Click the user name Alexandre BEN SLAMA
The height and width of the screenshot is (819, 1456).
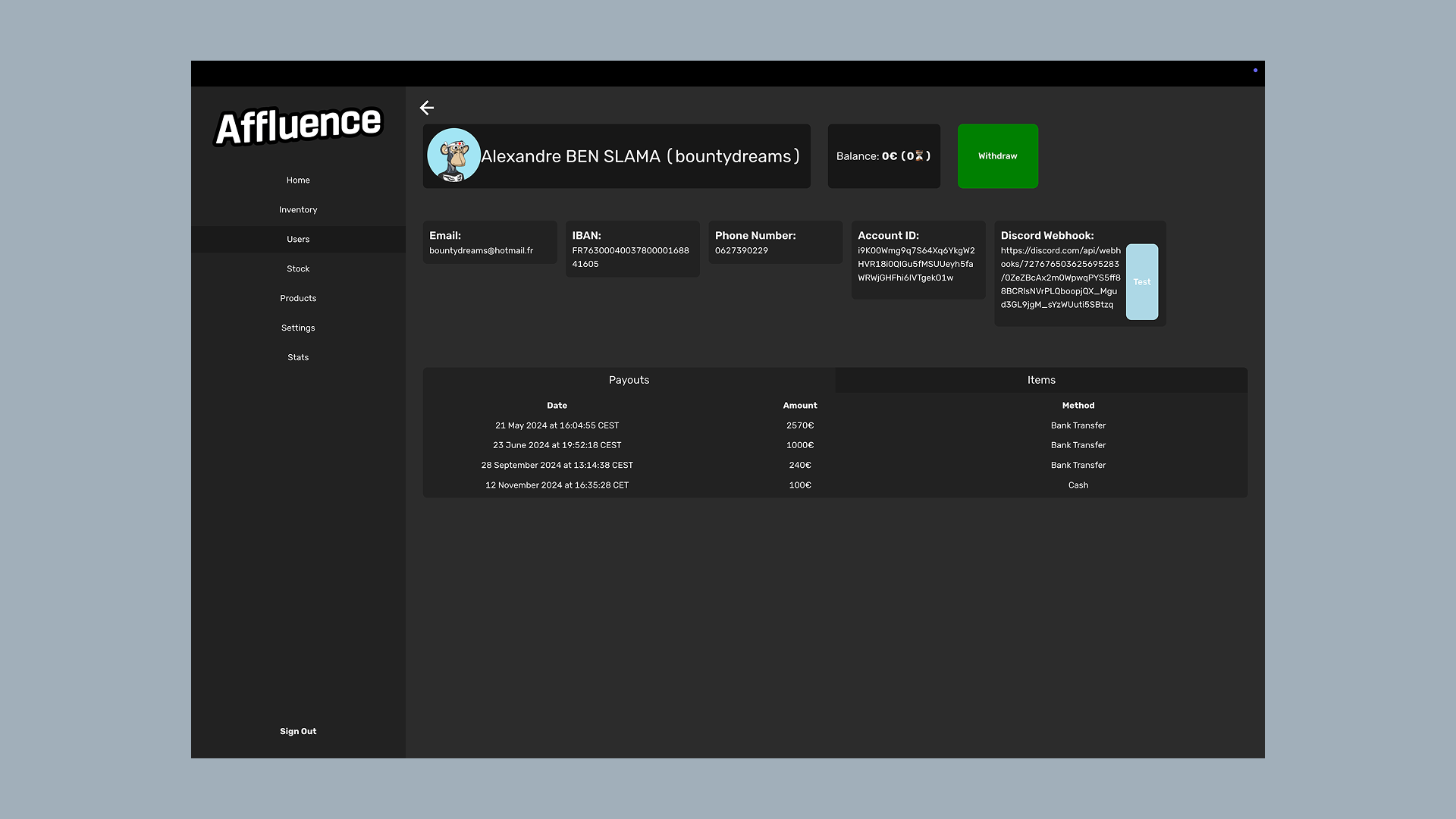click(x=570, y=156)
